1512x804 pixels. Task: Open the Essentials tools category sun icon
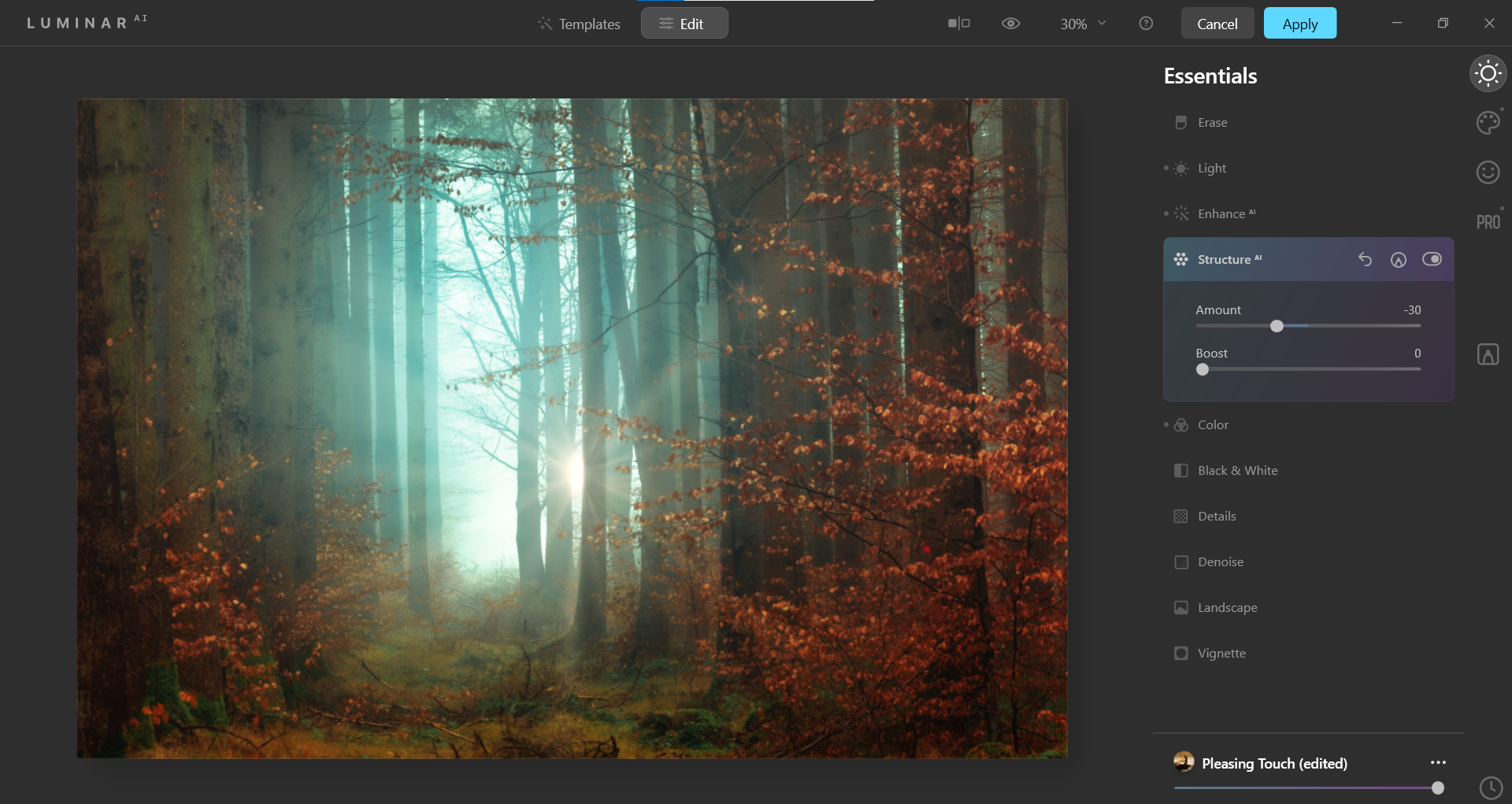pos(1488,74)
